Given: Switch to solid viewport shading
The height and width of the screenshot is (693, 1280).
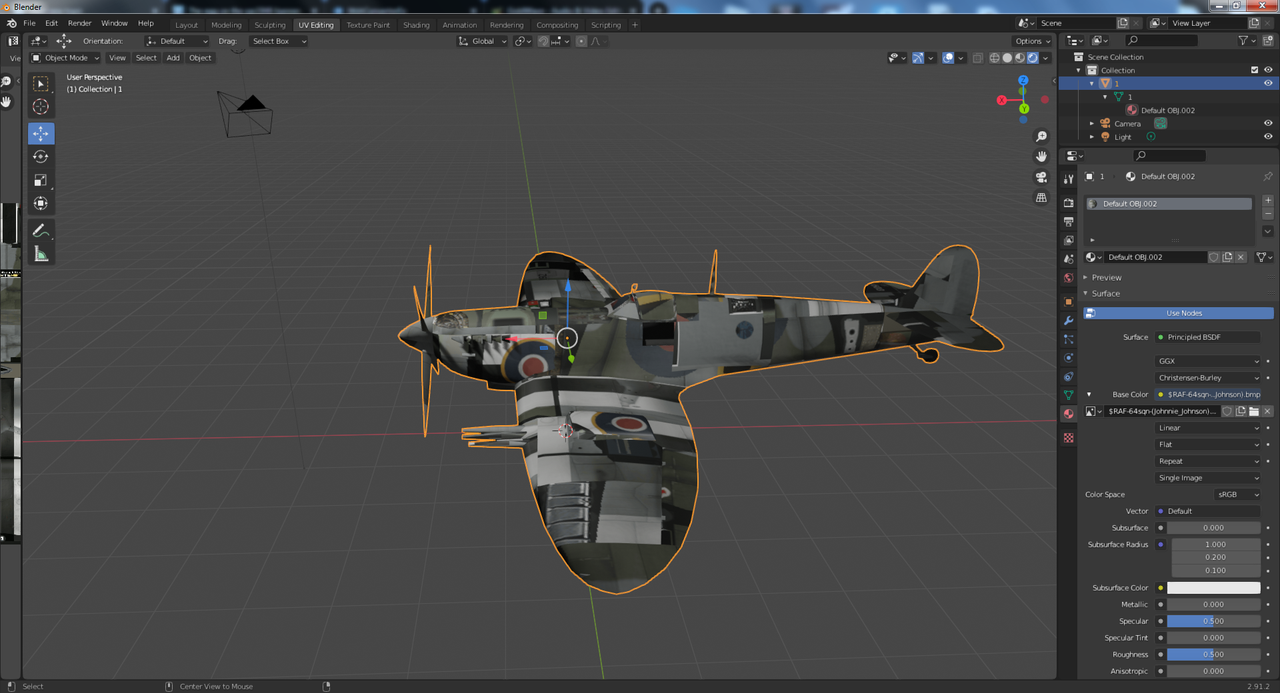Looking at the screenshot, I should [x=1007, y=58].
